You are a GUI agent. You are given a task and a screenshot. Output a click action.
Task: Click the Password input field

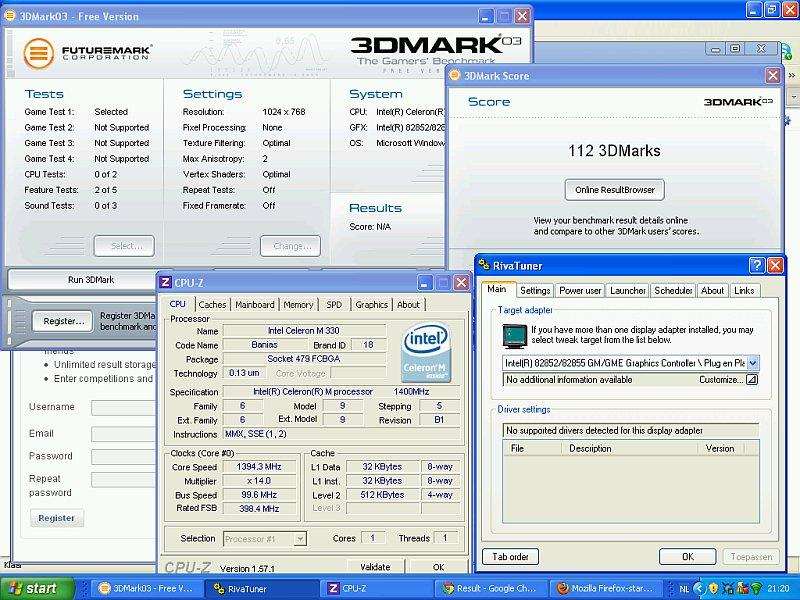pyautogui.click(x=123, y=456)
